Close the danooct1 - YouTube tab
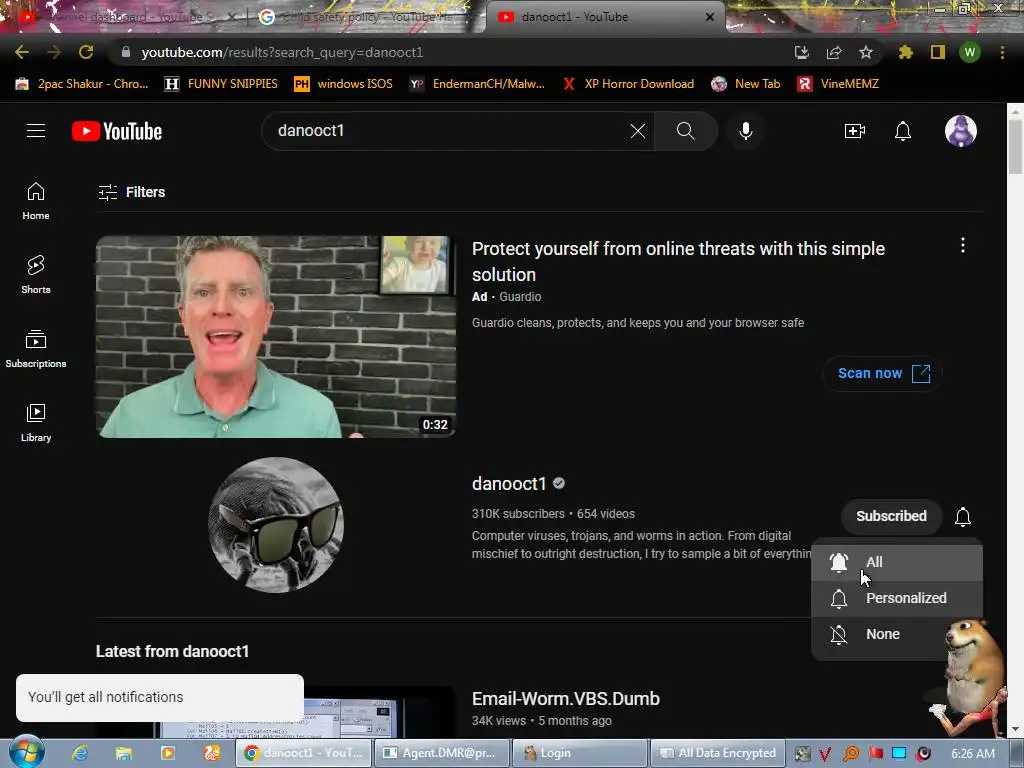The height and width of the screenshot is (768, 1024). 710,17
